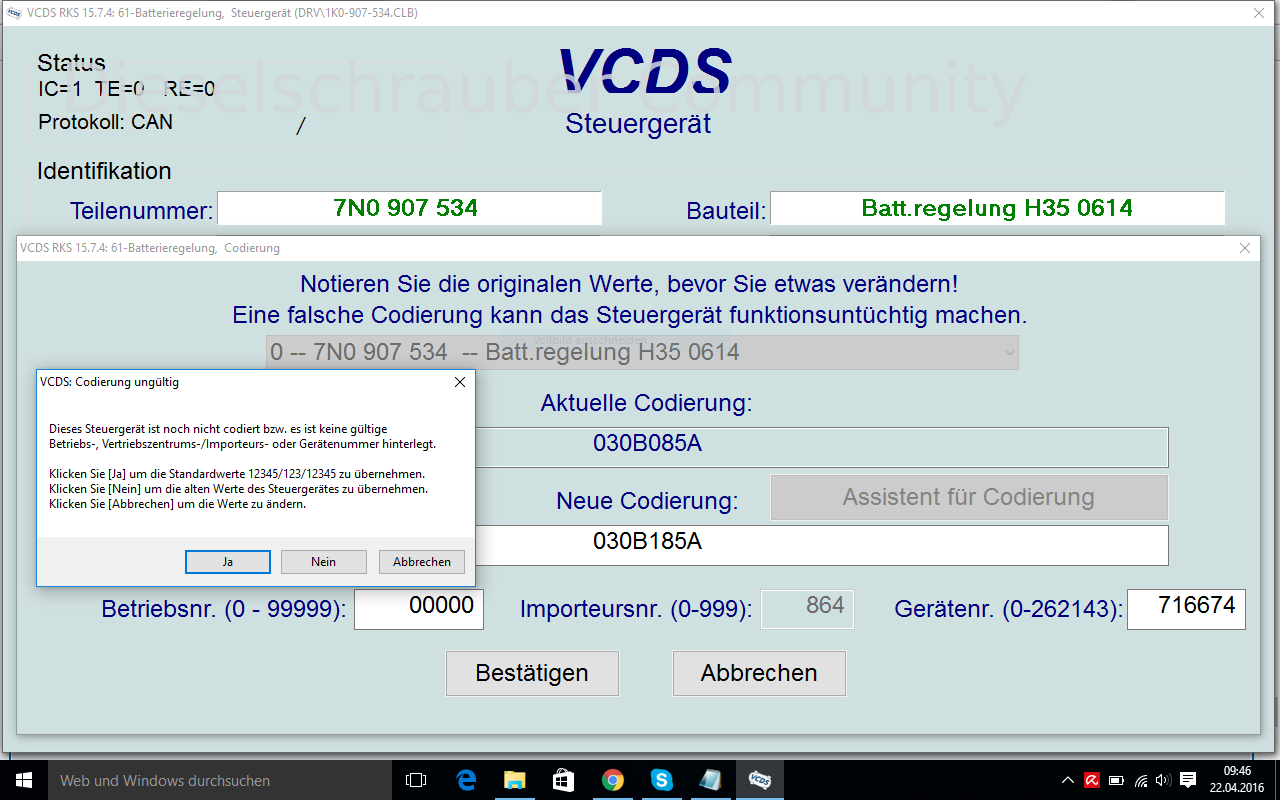Click the Identifikation label
This screenshot has width=1280, height=800.
[104, 171]
